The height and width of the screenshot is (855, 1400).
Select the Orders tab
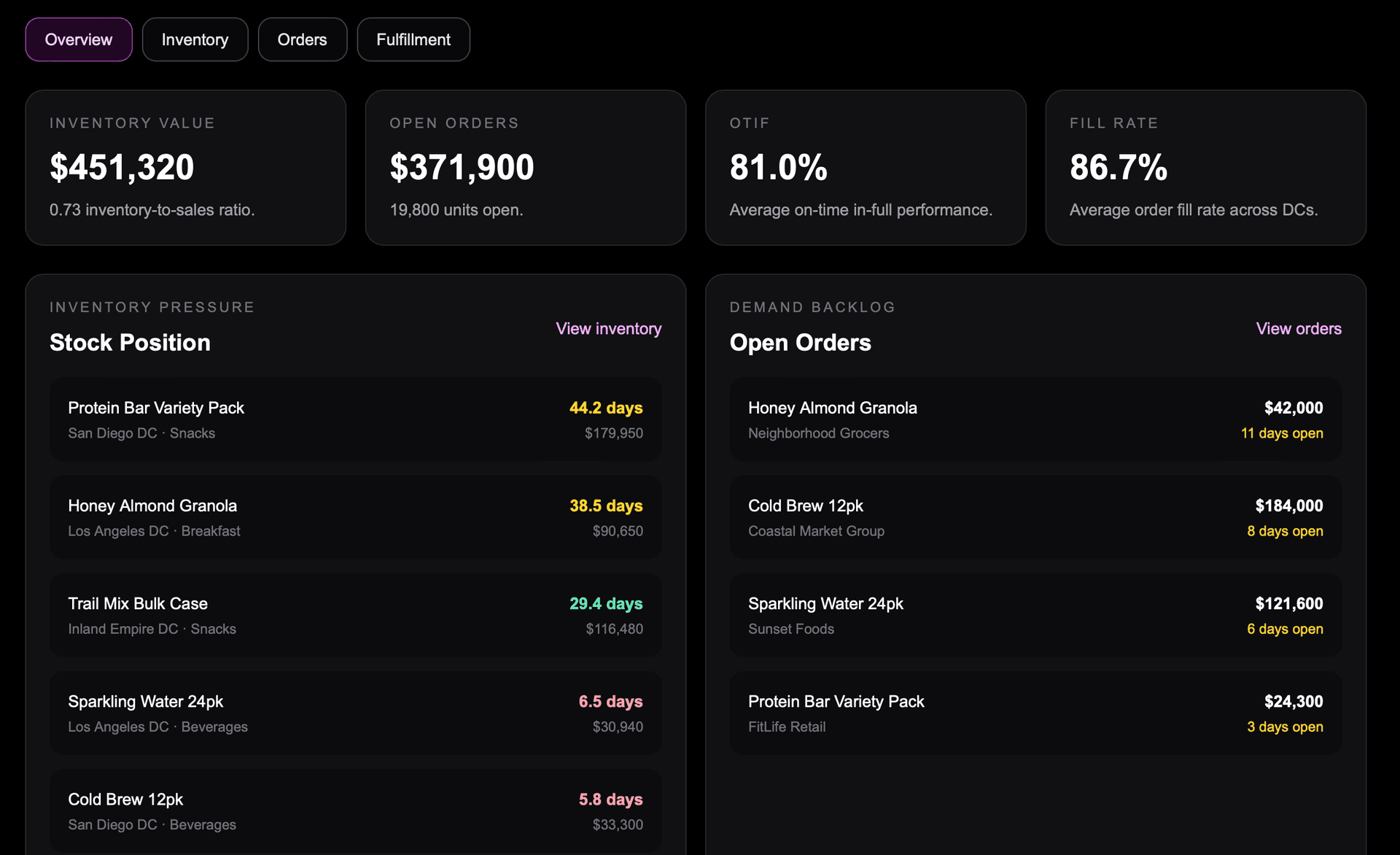point(302,39)
